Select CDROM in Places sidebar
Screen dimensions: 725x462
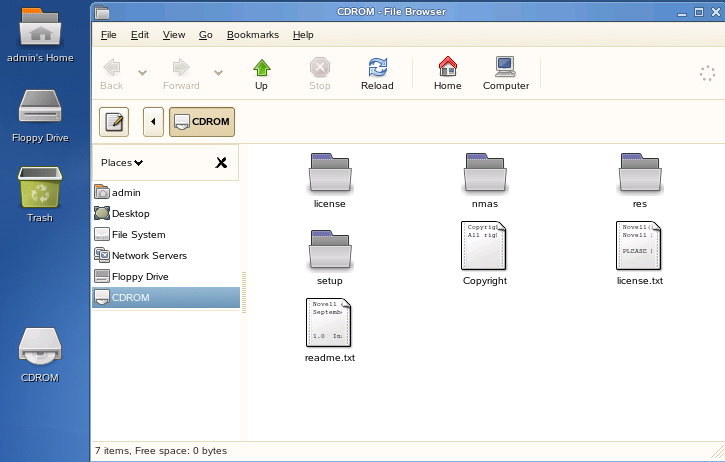coord(166,297)
